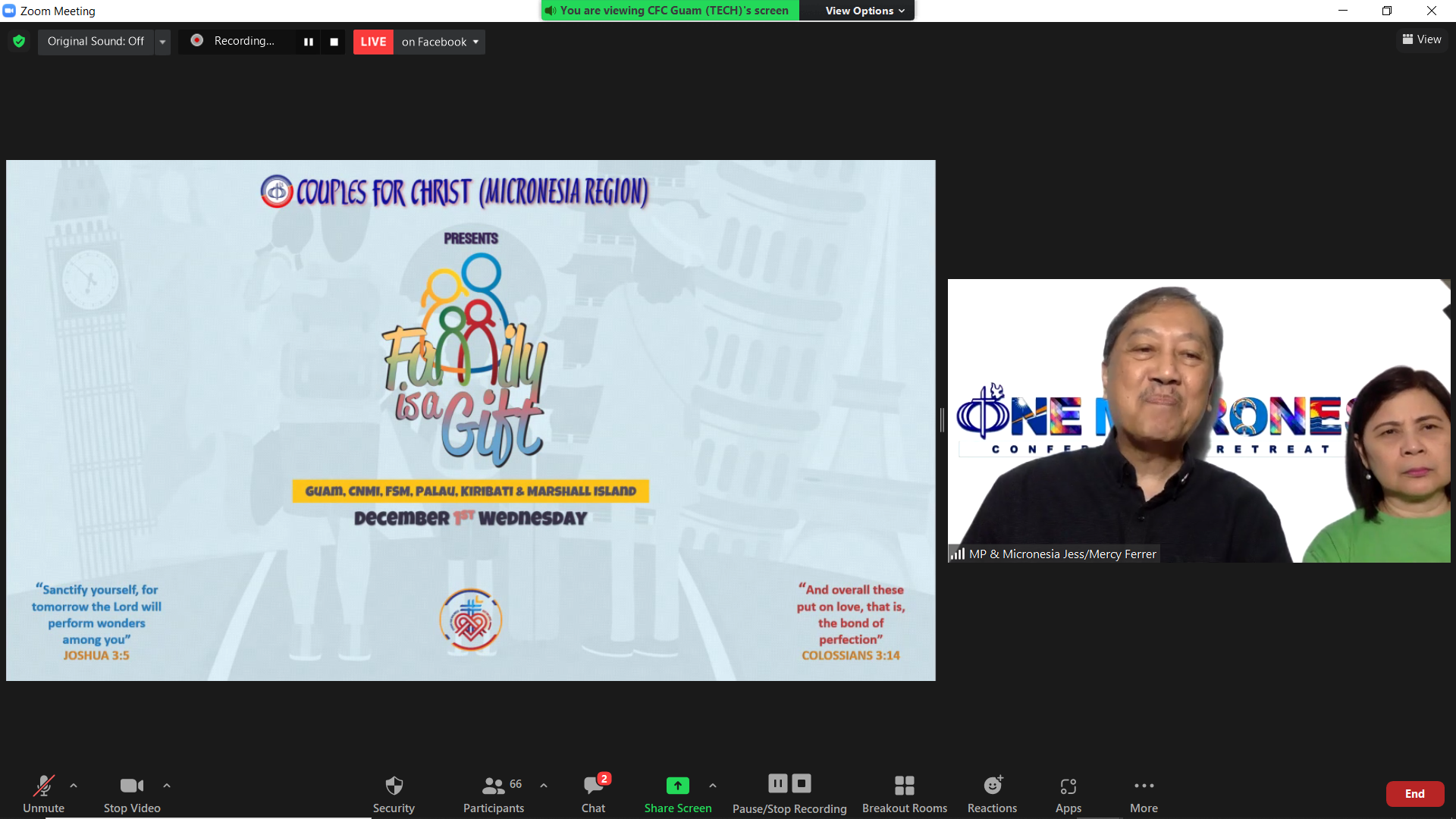Image resolution: width=1456 pixels, height=819 pixels.
Task: Expand caret beside Participants
Action: tap(544, 786)
